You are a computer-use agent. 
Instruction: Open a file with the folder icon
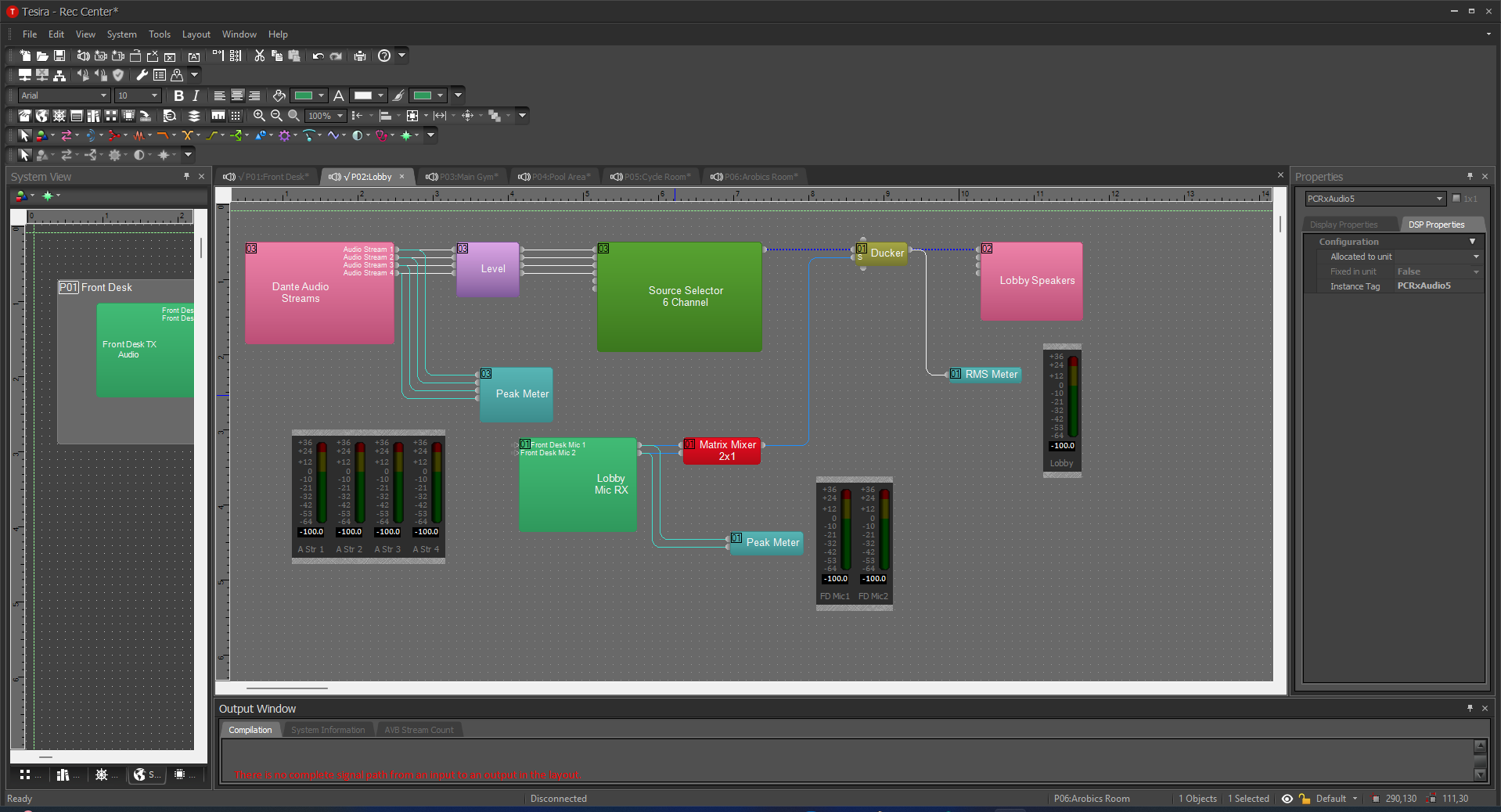[x=42, y=56]
